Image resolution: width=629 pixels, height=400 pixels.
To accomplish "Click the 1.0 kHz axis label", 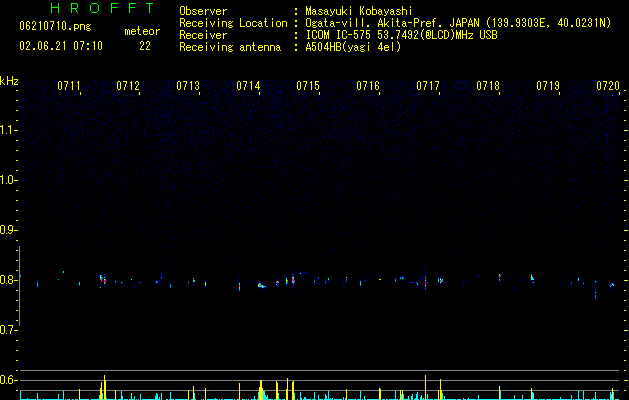I will pos(9,180).
